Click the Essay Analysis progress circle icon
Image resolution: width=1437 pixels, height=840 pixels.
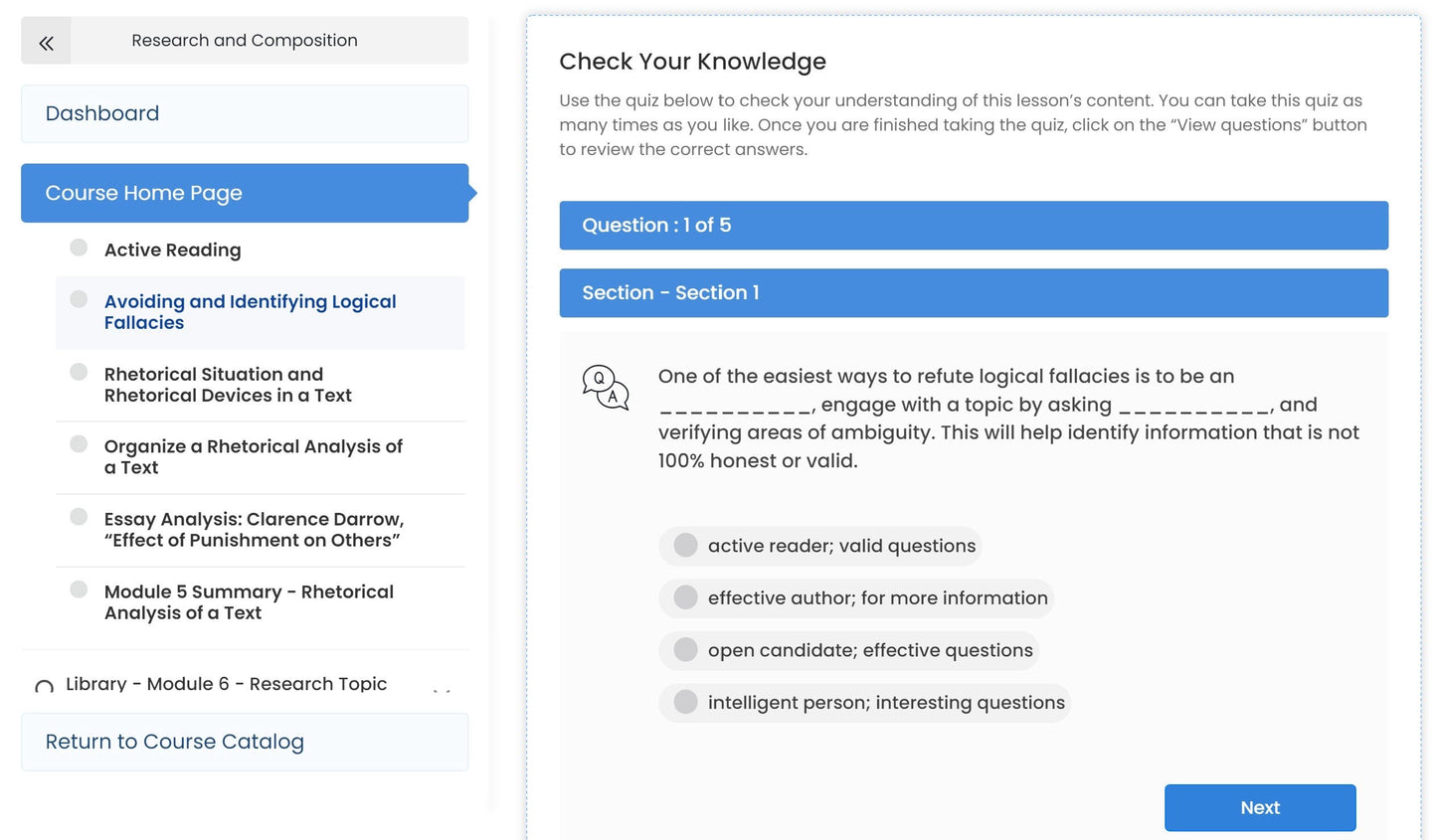pyautogui.click(x=79, y=517)
